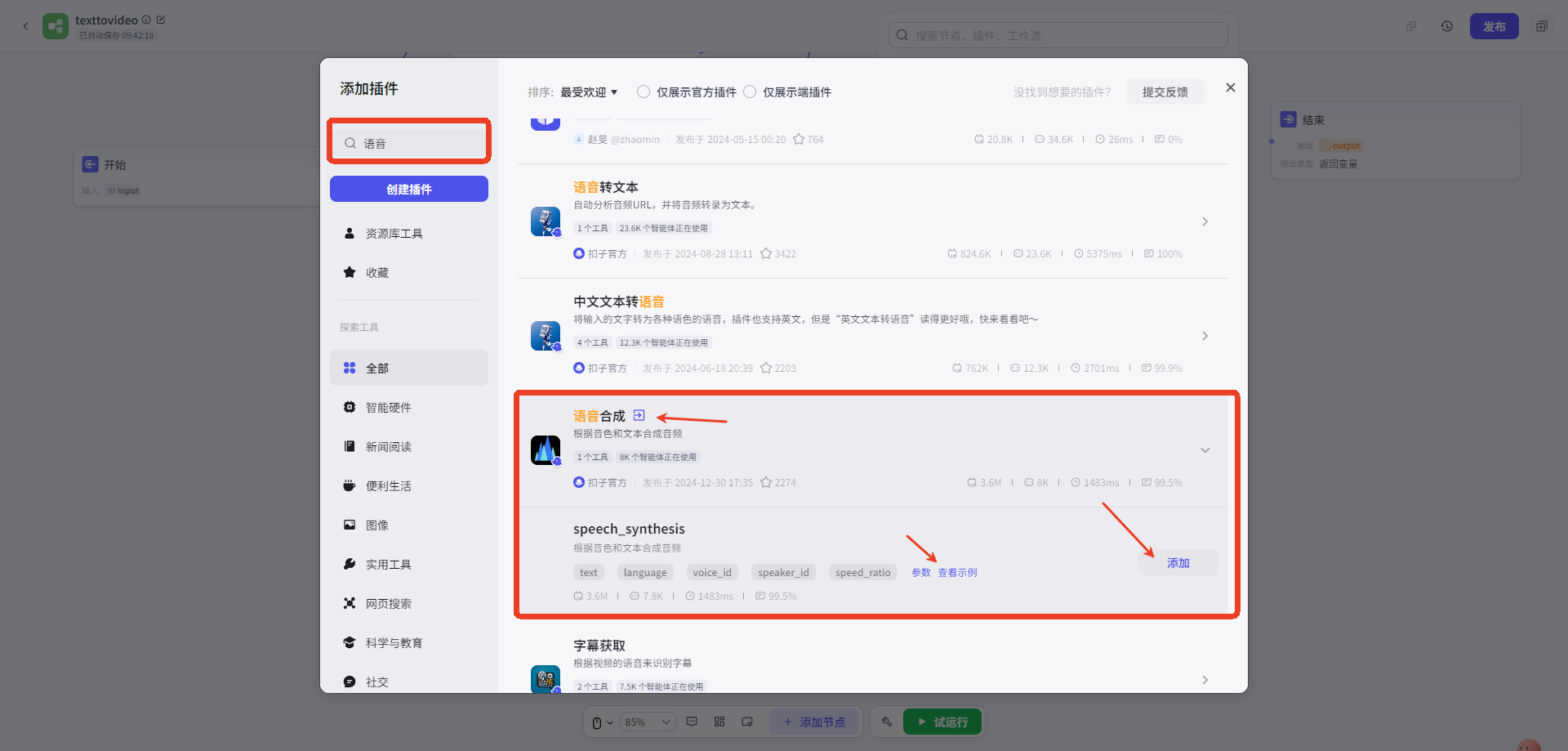Click the back arrow in top bar
The height and width of the screenshot is (751, 1568).
coord(25,26)
